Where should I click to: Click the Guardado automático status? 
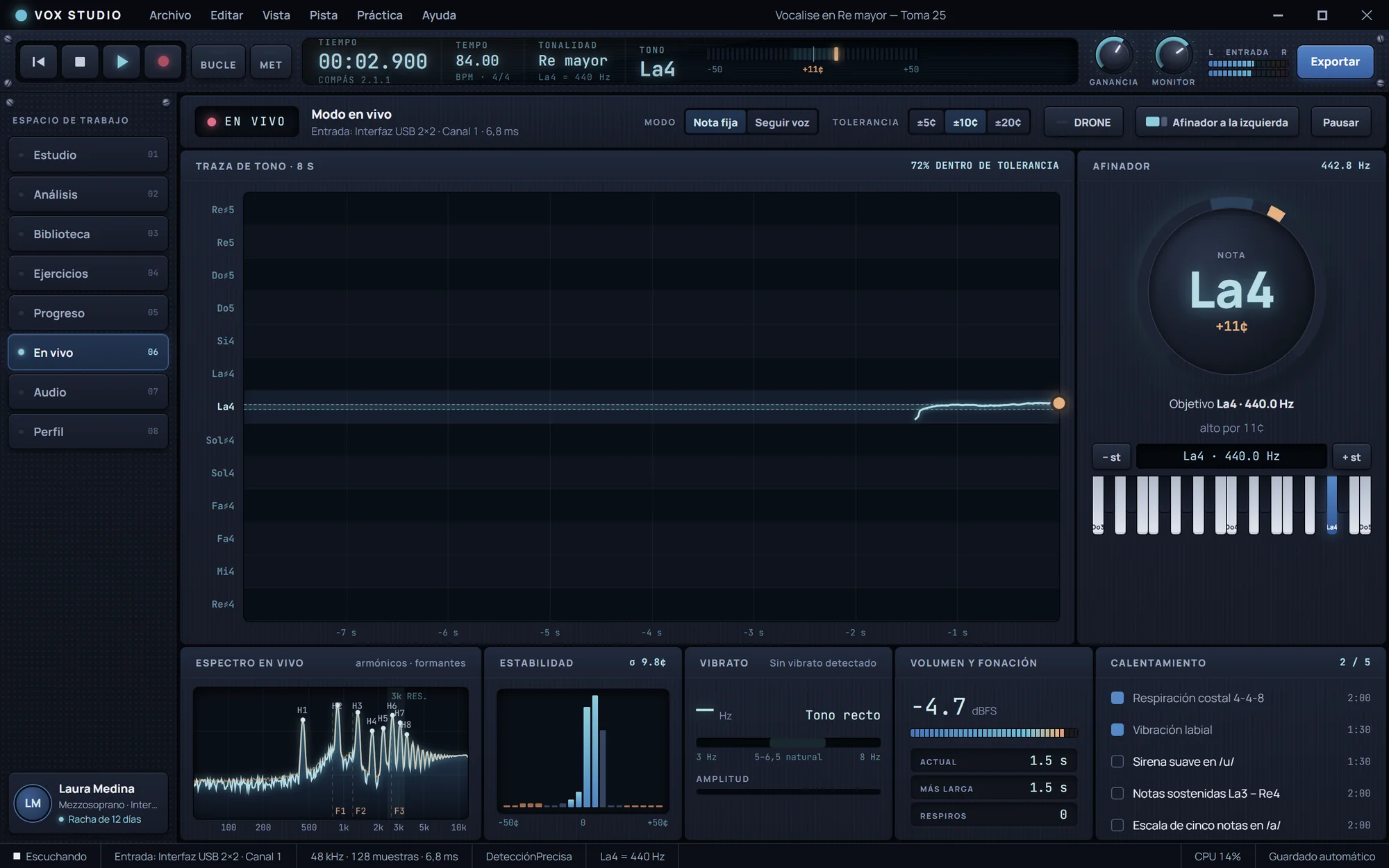[1322, 856]
